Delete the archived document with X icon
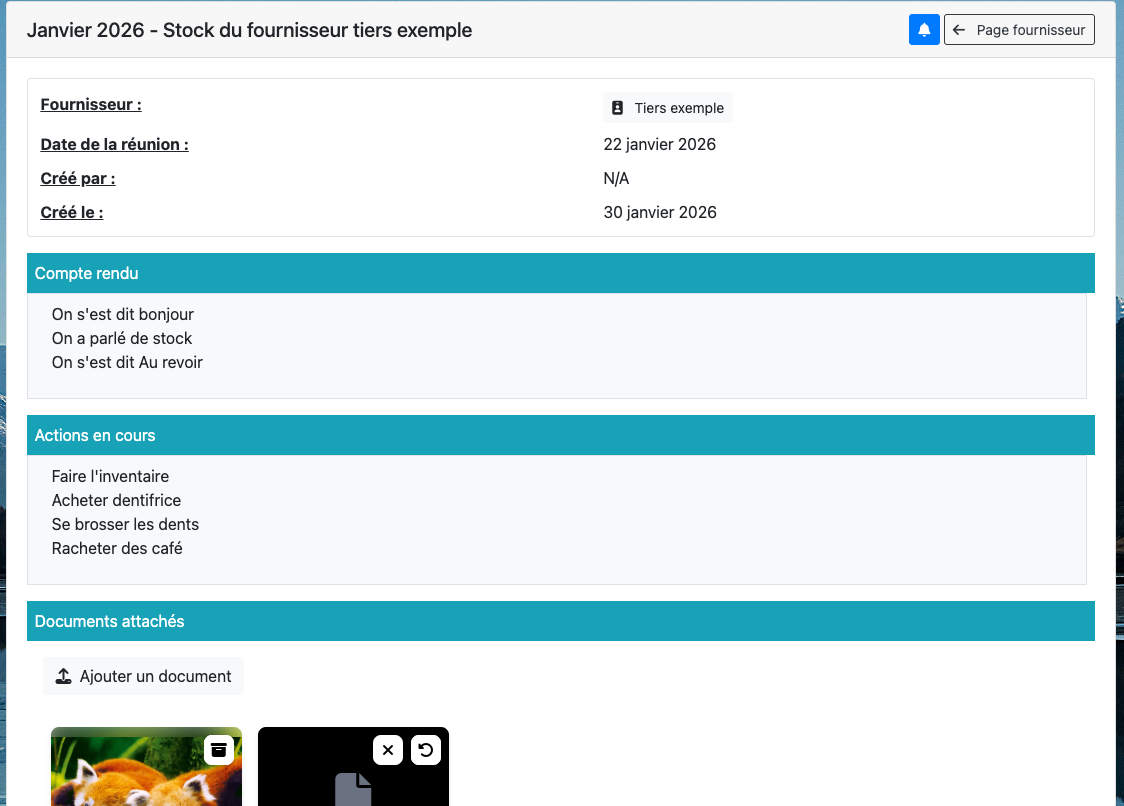The height and width of the screenshot is (806, 1124). [x=388, y=750]
